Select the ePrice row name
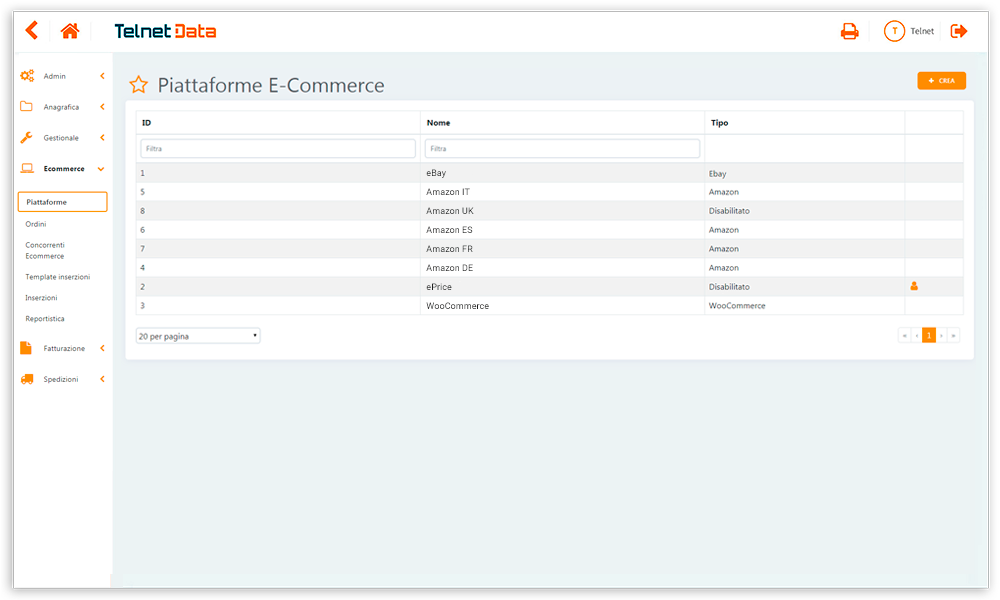The width and height of the screenshot is (1000, 600). tap(439, 287)
